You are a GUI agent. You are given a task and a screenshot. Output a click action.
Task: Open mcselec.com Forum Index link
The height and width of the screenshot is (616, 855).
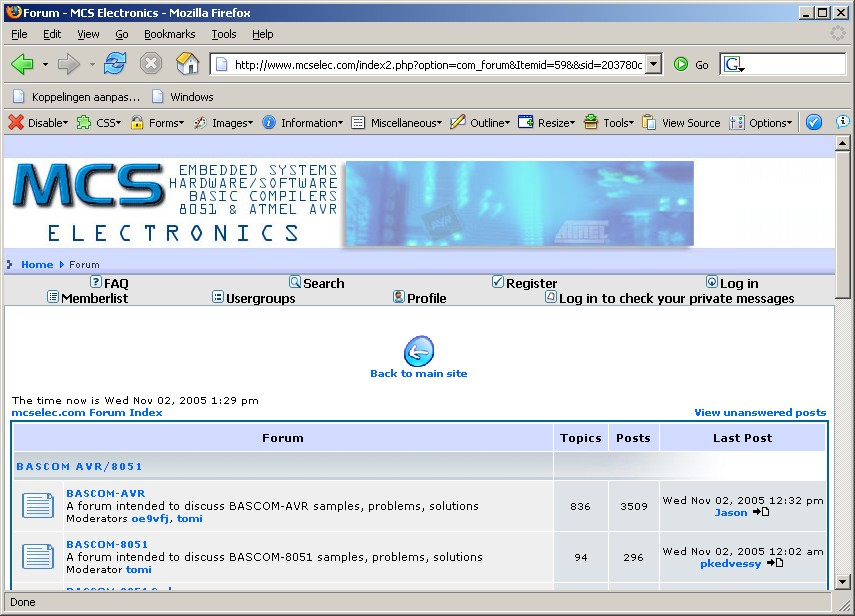(87, 412)
